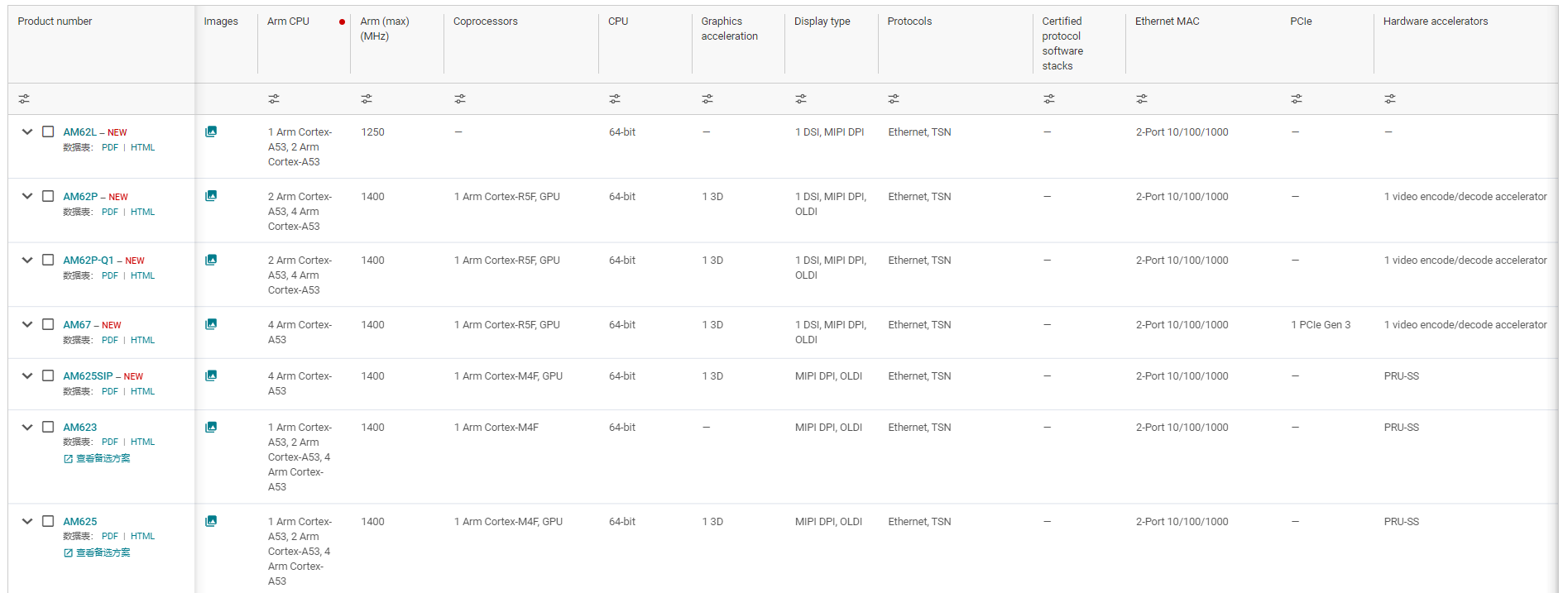Sort by Protocols column header
Image resolution: width=1568 pixels, height=593 pixels.
click(909, 22)
